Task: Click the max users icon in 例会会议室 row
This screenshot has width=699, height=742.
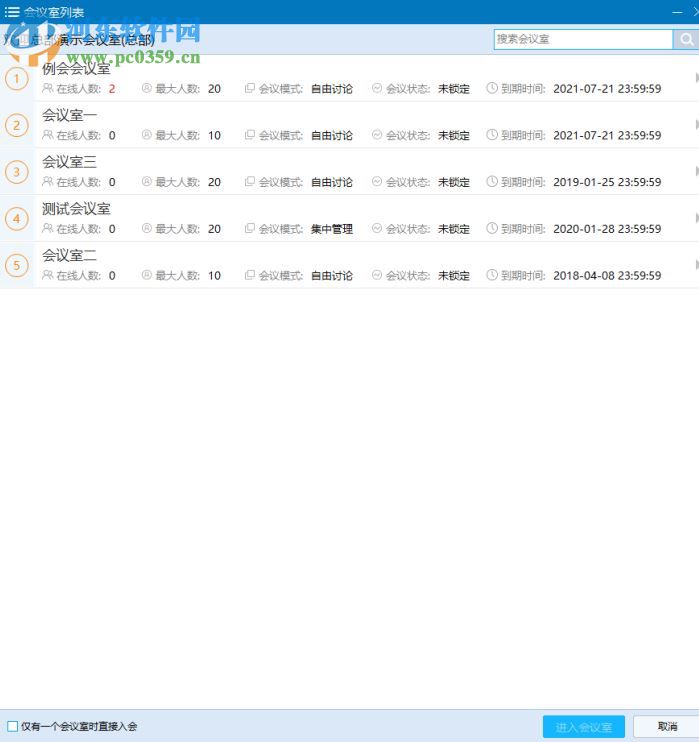Action: tap(147, 88)
